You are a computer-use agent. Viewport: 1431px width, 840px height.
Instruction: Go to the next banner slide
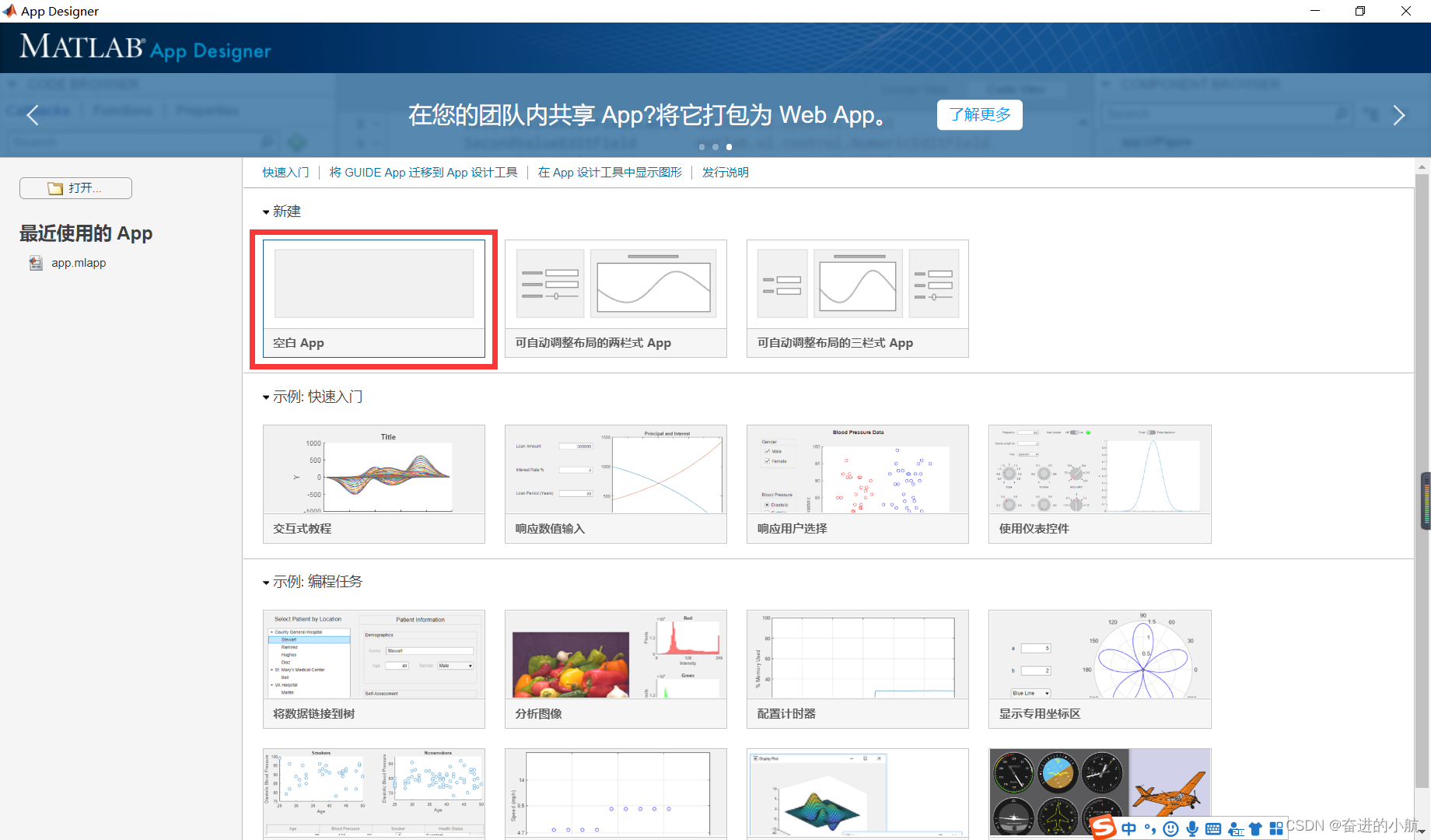coord(1399,115)
